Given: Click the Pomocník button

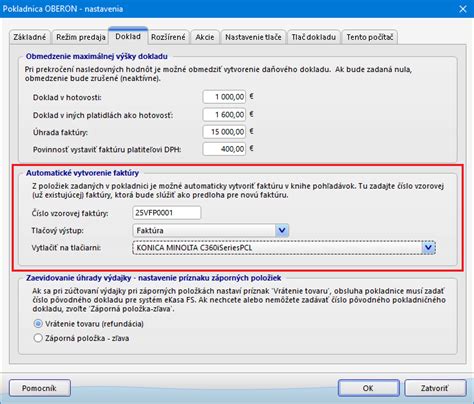Looking at the screenshot, I should (x=40, y=388).
